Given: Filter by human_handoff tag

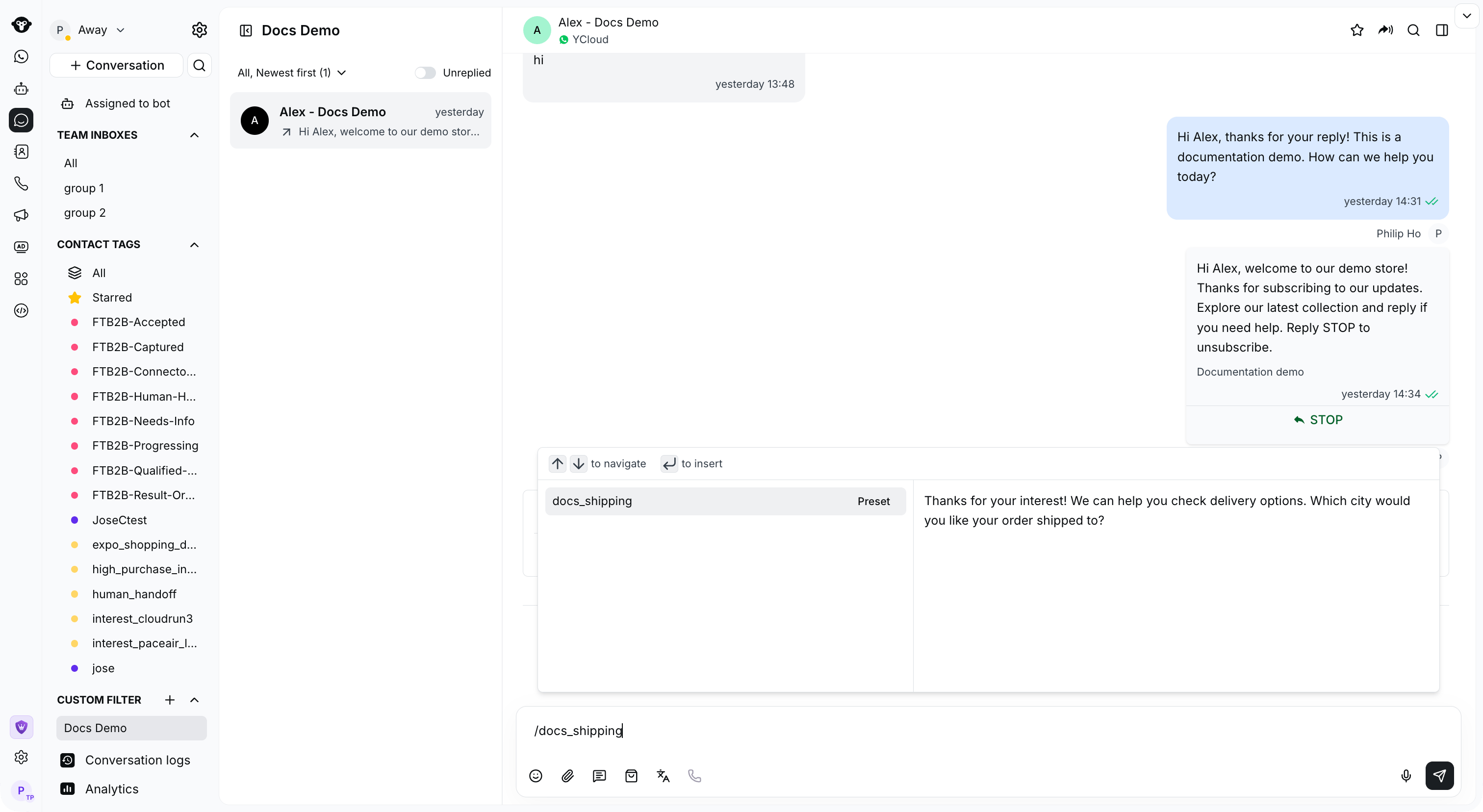Looking at the screenshot, I should pyautogui.click(x=134, y=594).
